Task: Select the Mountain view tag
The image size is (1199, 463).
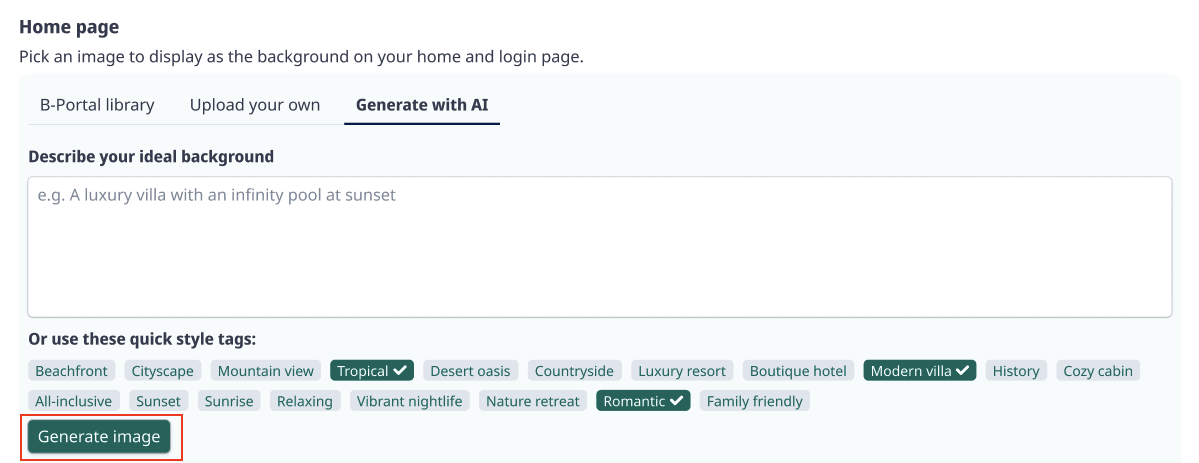Action: (x=266, y=371)
